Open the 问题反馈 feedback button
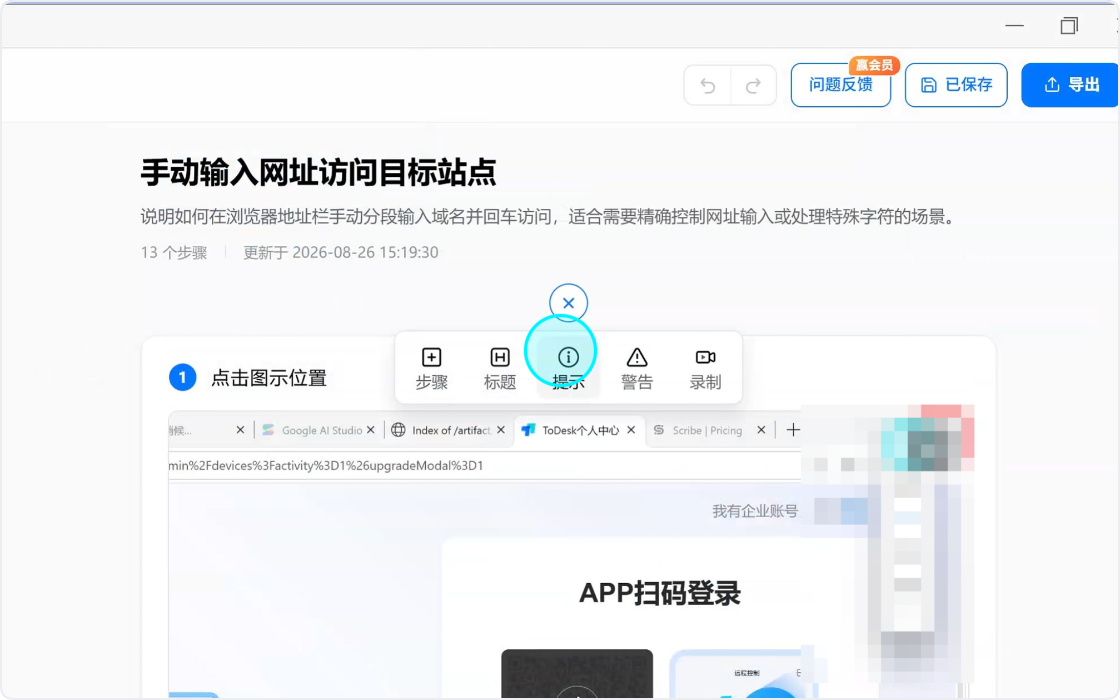 [x=841, y=85]
